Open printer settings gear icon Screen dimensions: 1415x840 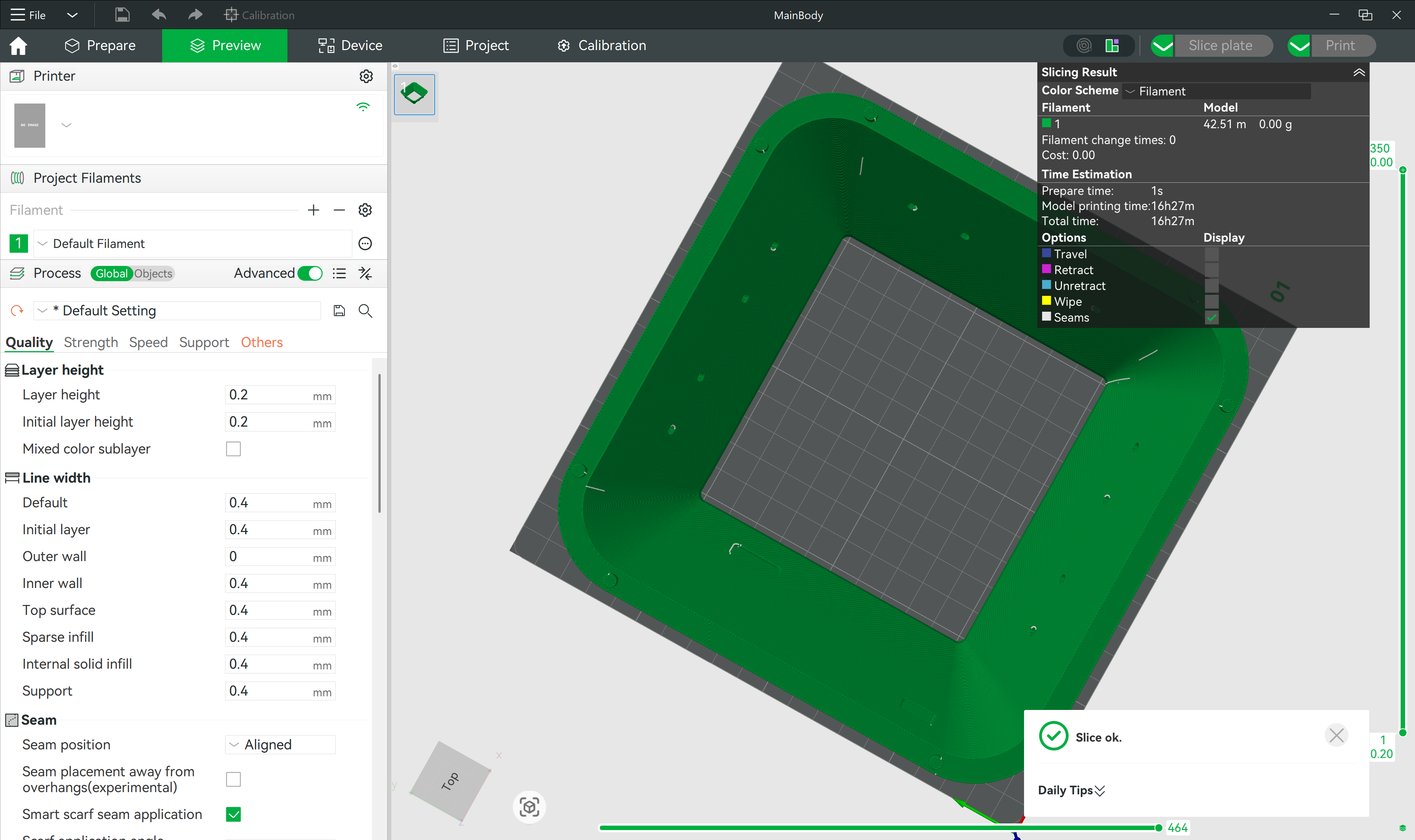coord(366,76)
